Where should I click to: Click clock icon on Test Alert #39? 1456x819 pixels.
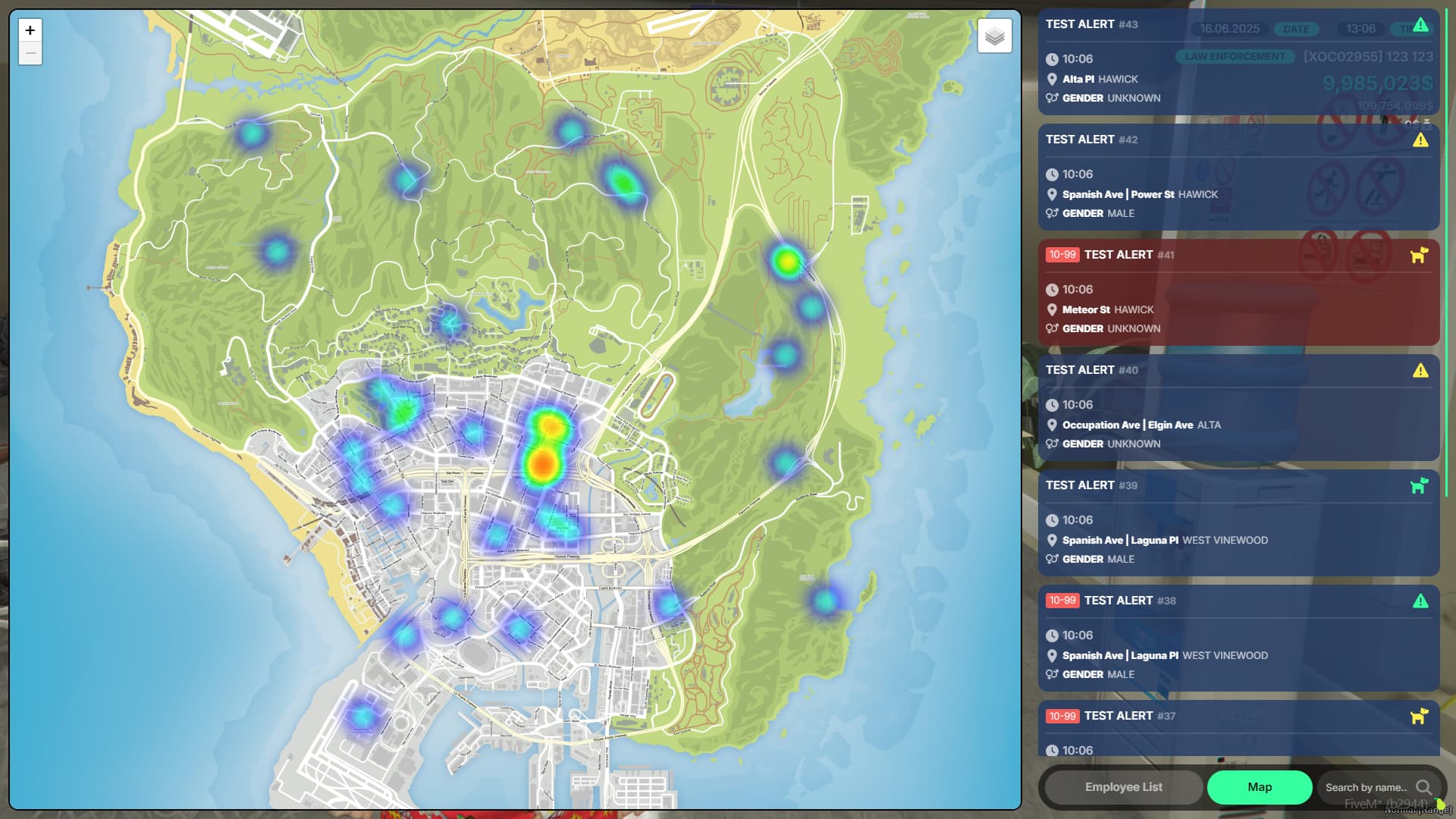tap(1052, 520)
